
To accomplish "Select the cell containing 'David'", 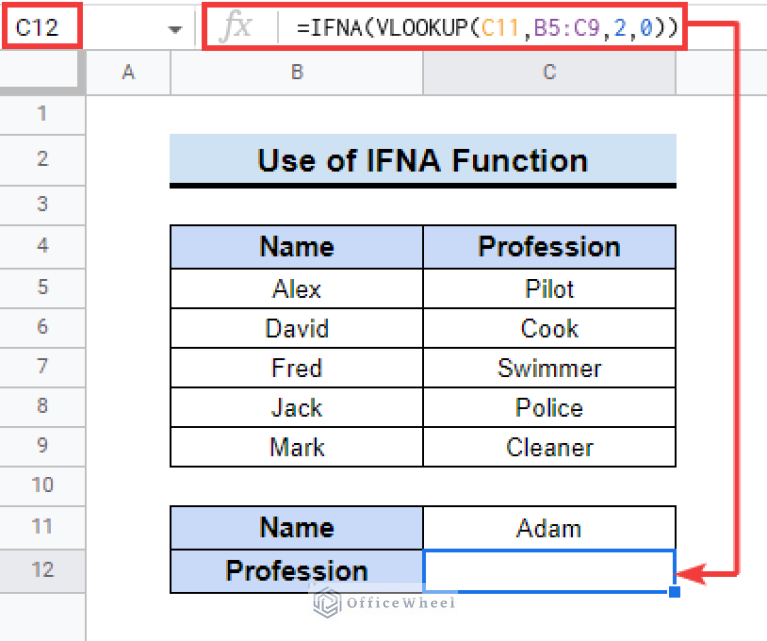I will (x=296, y=328).
